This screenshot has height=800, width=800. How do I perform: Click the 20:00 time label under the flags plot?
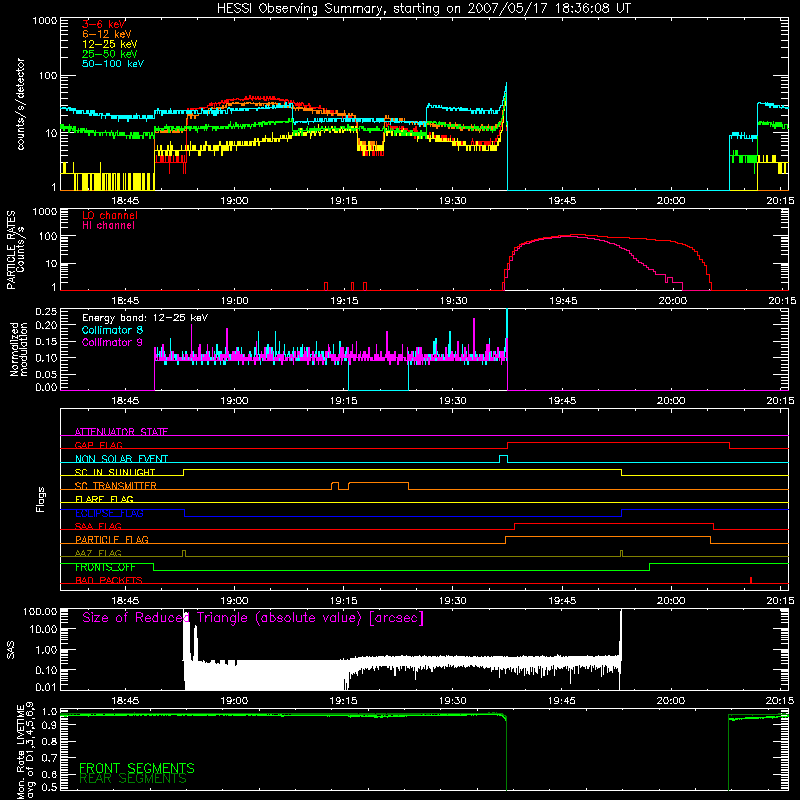[671, 601]
